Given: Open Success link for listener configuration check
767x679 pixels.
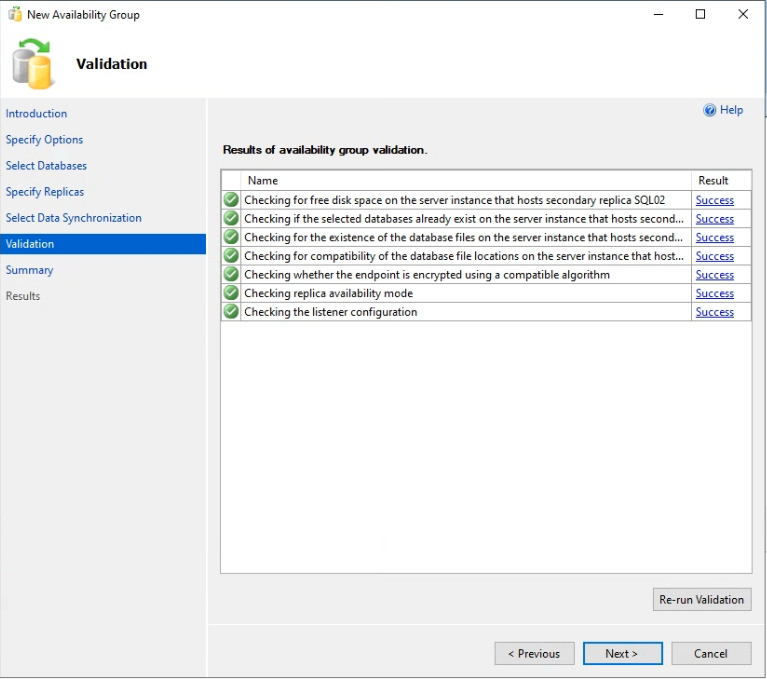Looking at the screenshot, I should click(715, 312).
